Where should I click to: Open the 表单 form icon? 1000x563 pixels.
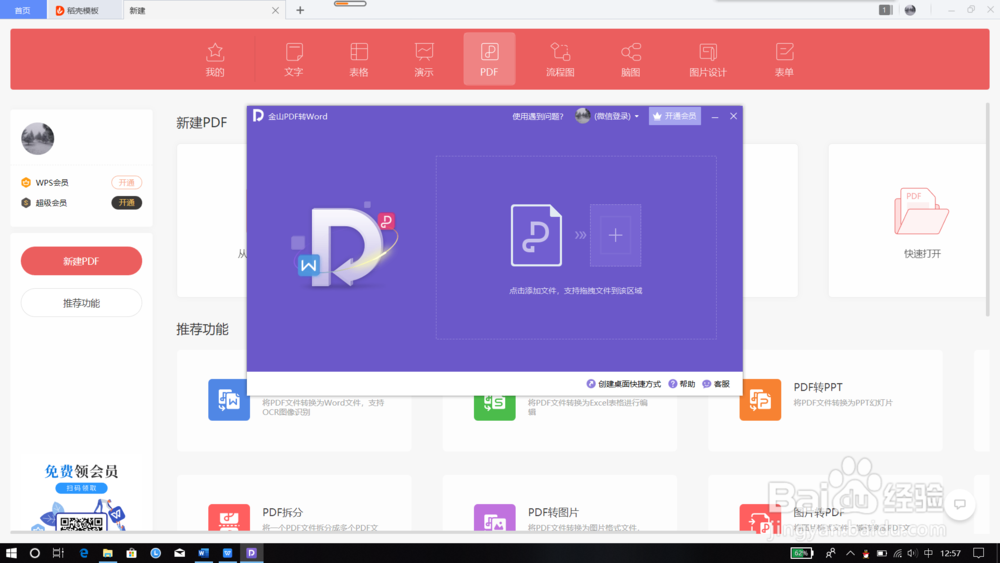tap(784, 59)
